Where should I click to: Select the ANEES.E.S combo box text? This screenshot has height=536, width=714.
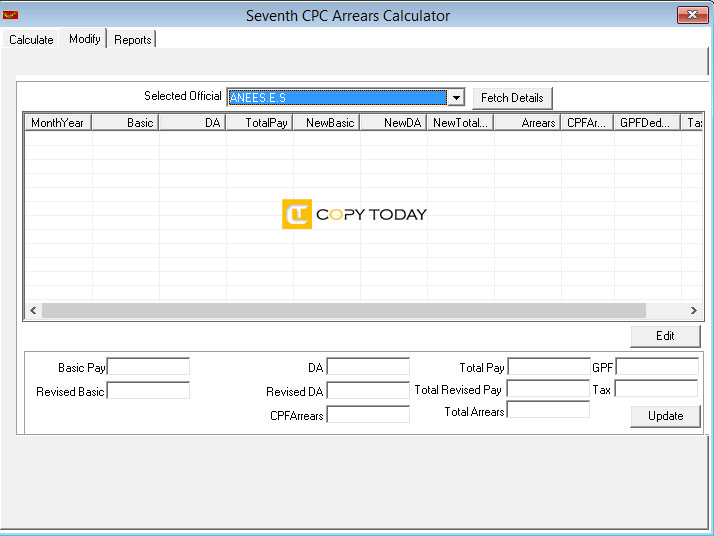coord(337,97)
